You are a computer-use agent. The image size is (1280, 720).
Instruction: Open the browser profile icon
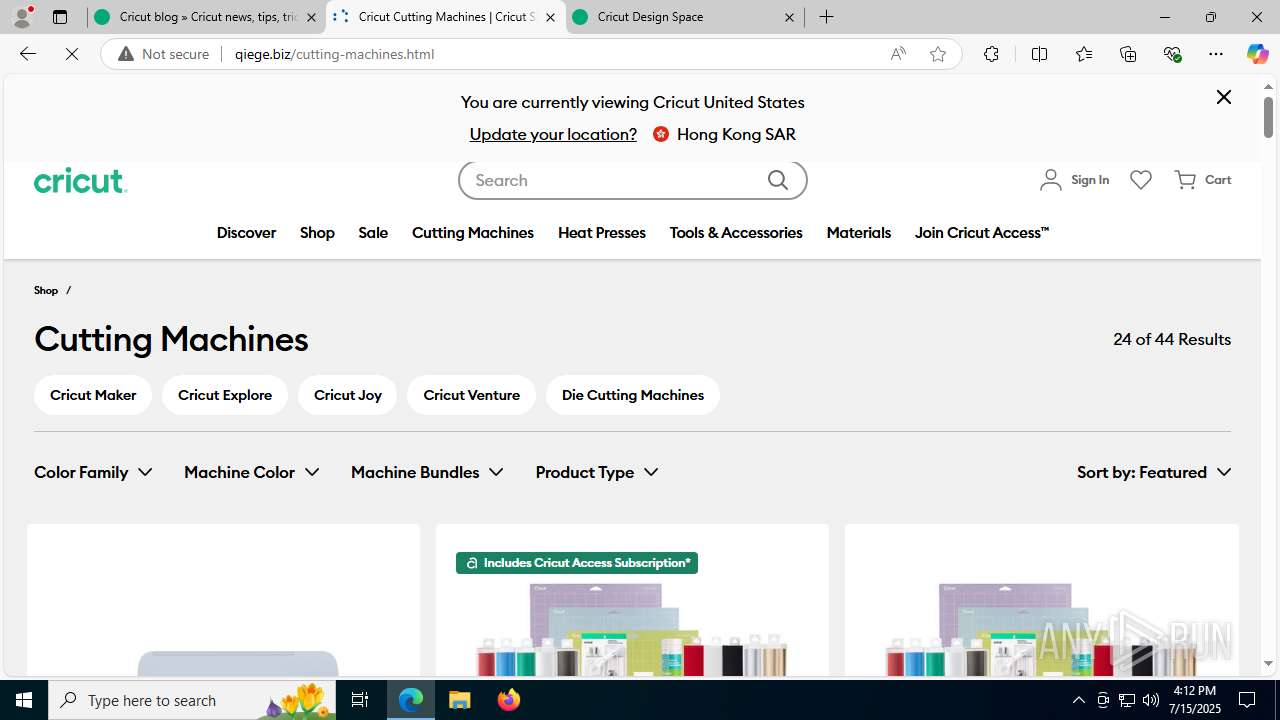point(22,17)
